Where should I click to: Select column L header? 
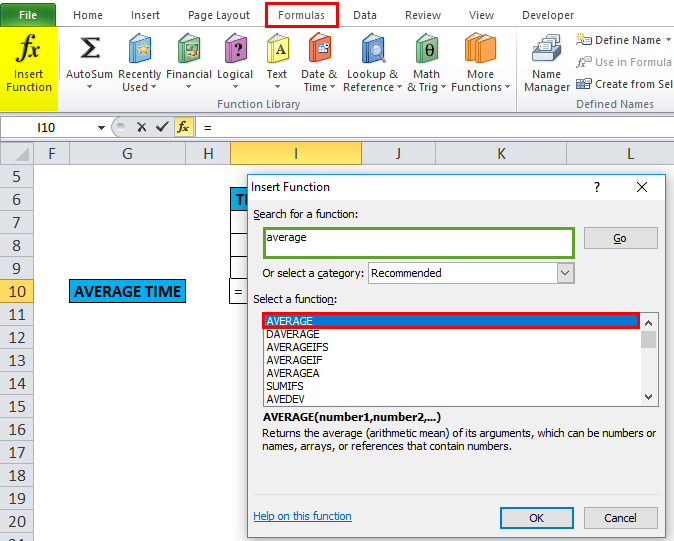[x=621, y=154]
